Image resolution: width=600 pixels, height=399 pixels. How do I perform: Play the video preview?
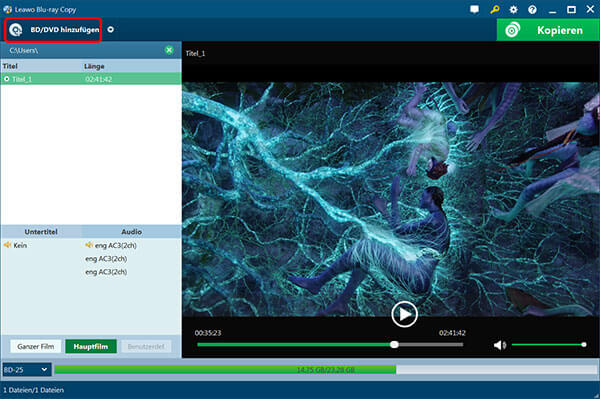[404, 314]
